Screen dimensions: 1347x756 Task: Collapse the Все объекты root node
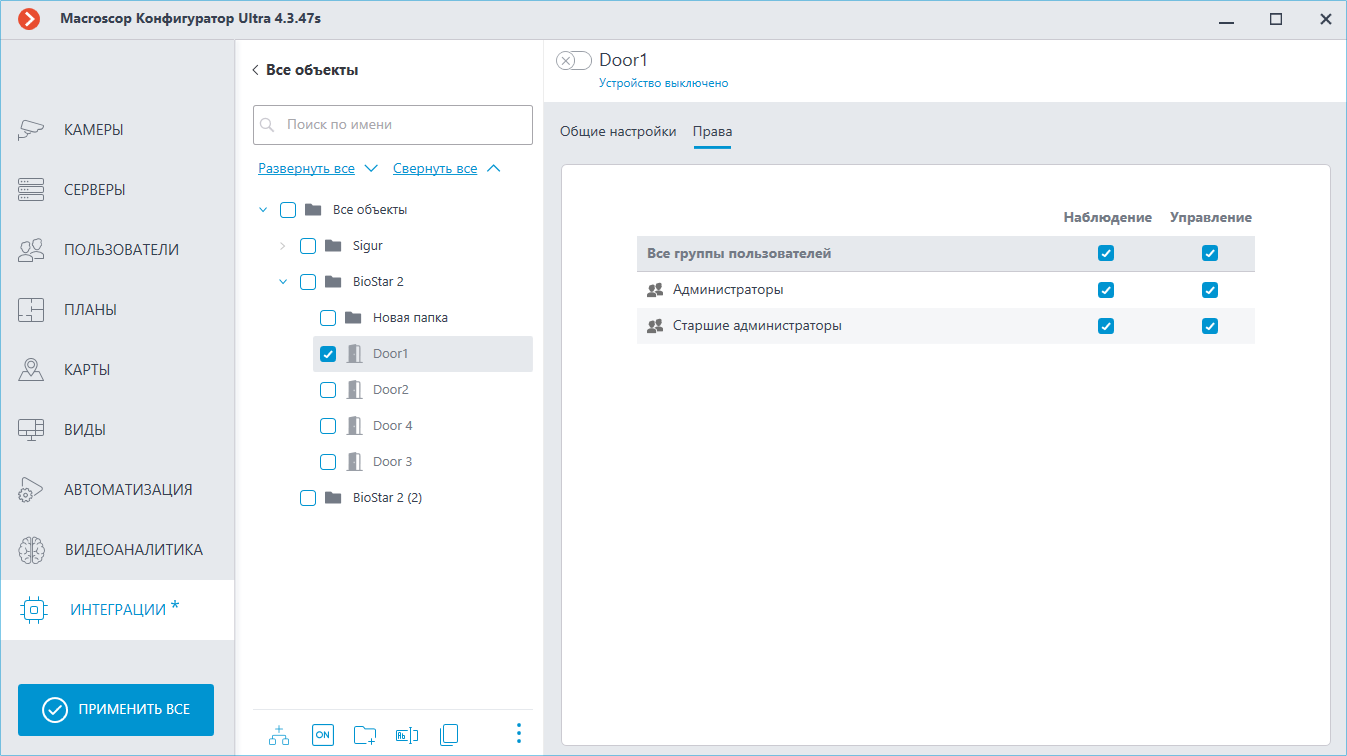pos(263,210)
